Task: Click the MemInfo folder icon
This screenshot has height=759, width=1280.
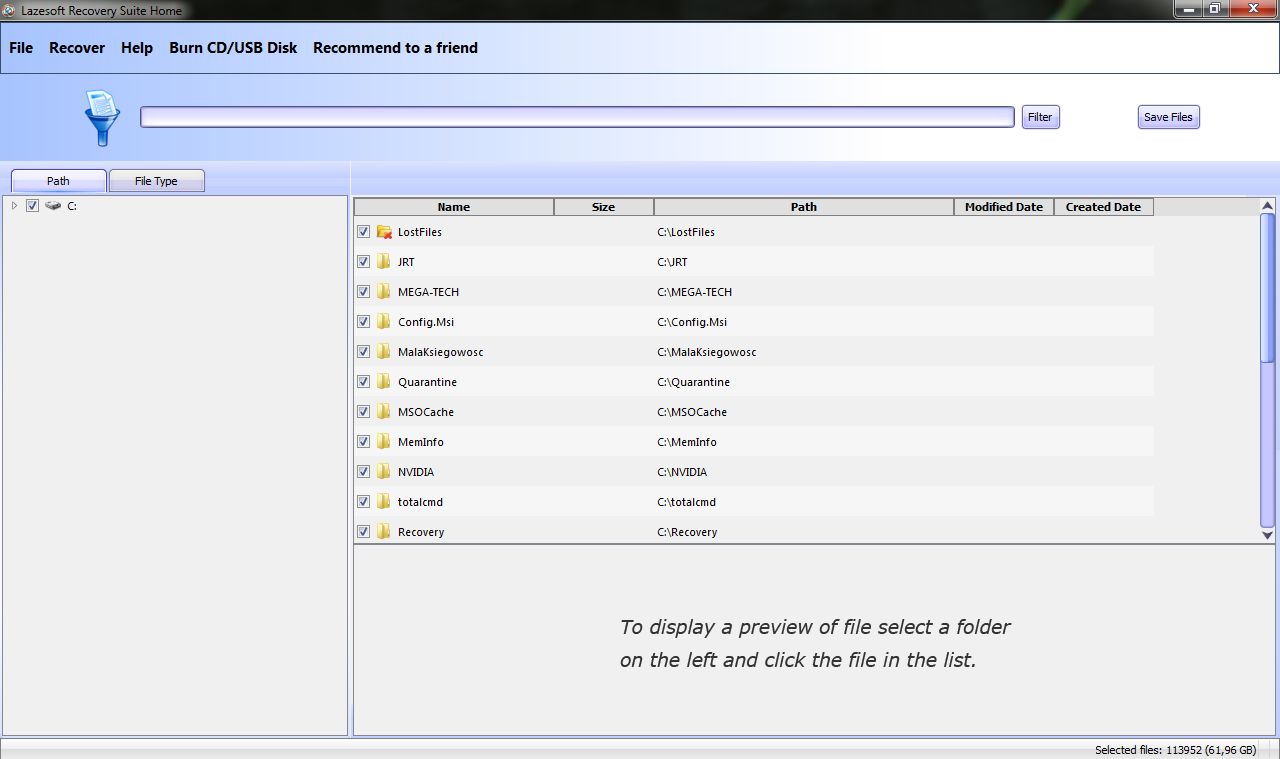Action: pos(384,442)
